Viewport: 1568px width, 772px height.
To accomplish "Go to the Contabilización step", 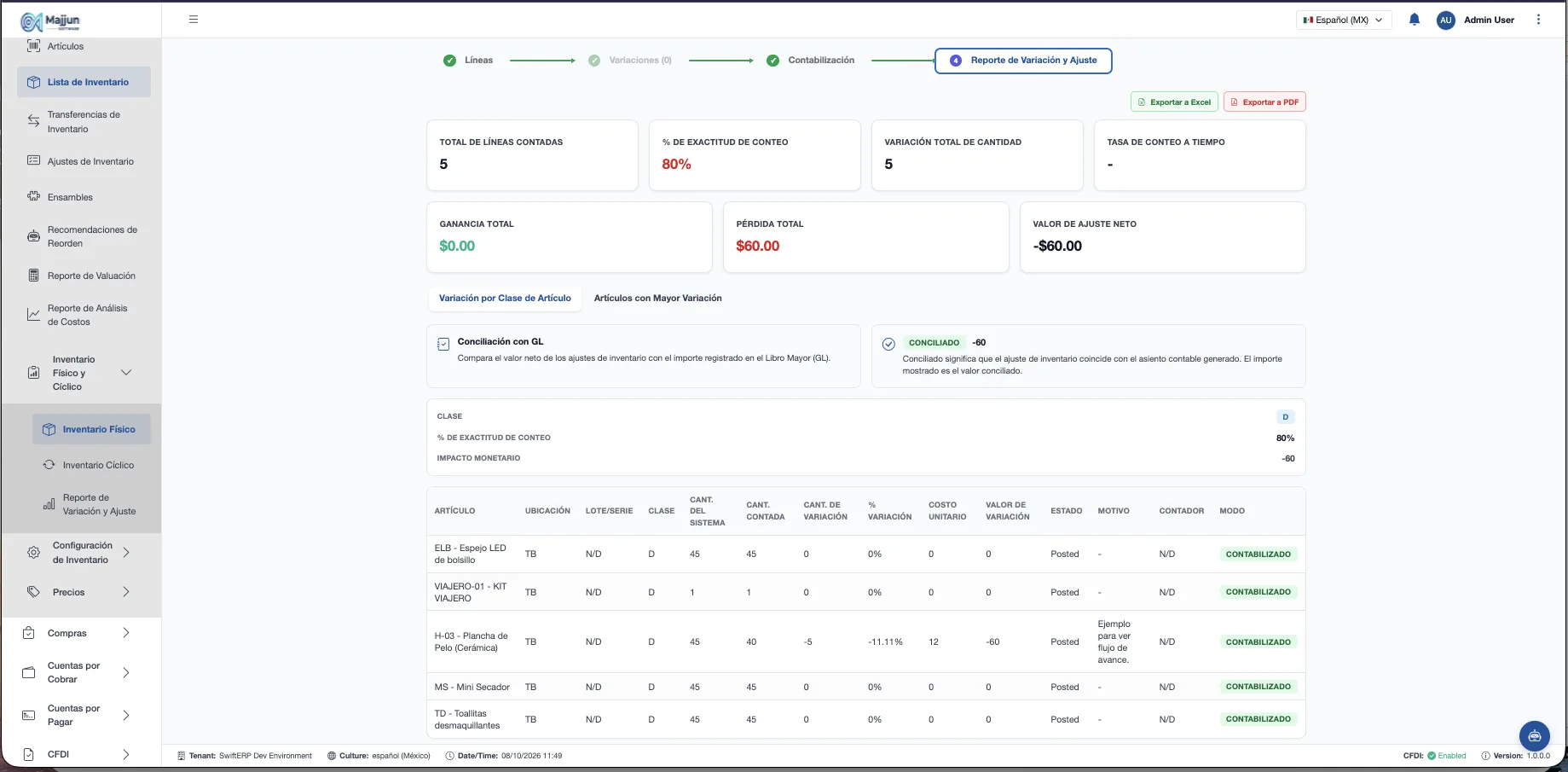I will 810,61.
